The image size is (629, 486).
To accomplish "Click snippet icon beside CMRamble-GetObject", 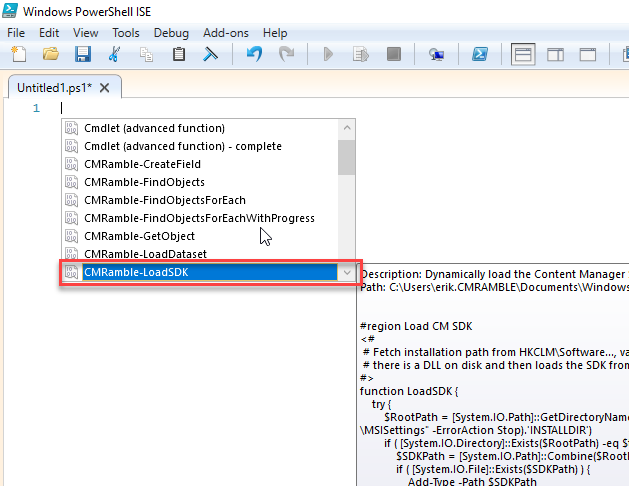I will [x=71, y=236].
